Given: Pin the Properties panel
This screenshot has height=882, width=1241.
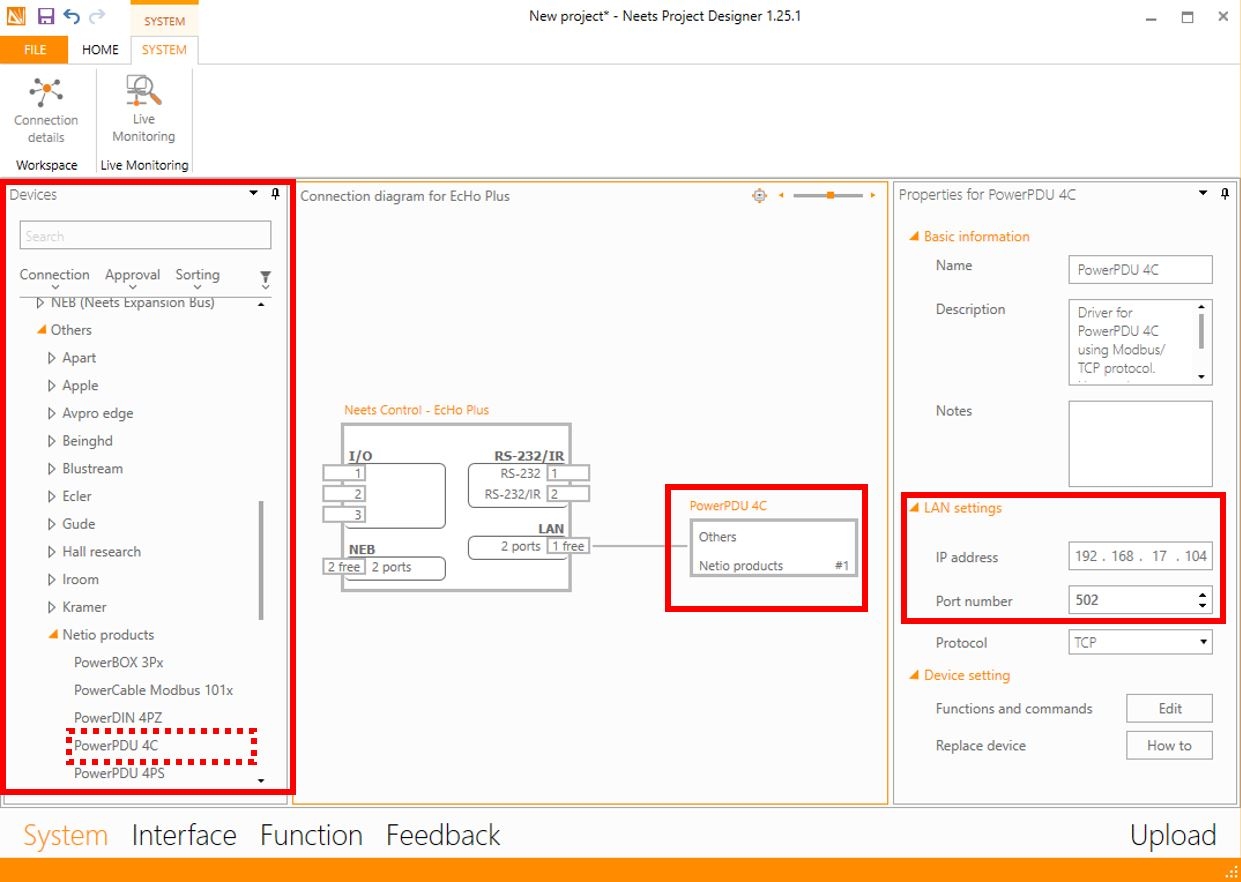Looking at the screenshot, I should click(x=1225, y=194).
